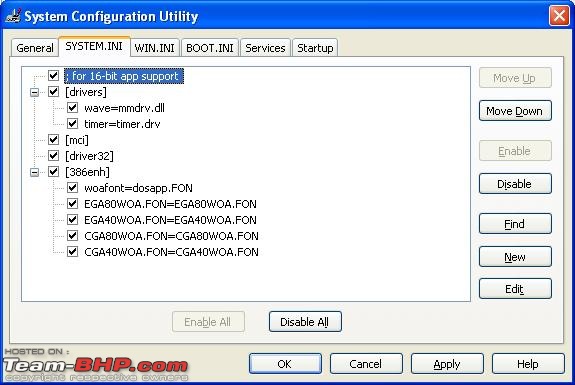
Task: Click the New button
Action: coord(515,257)
